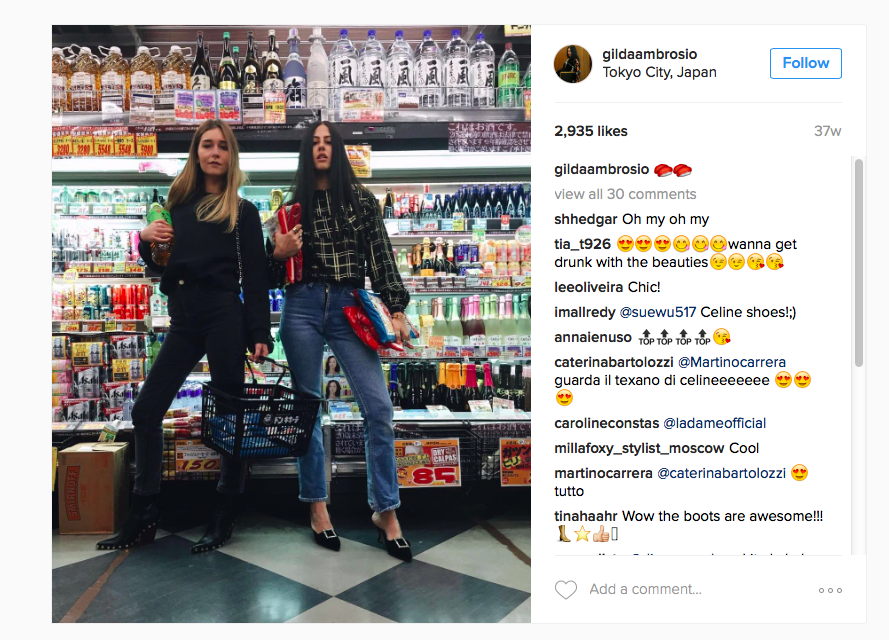Click the heart like icon
This screenshot has height=640, width=889.
[565, 590]
